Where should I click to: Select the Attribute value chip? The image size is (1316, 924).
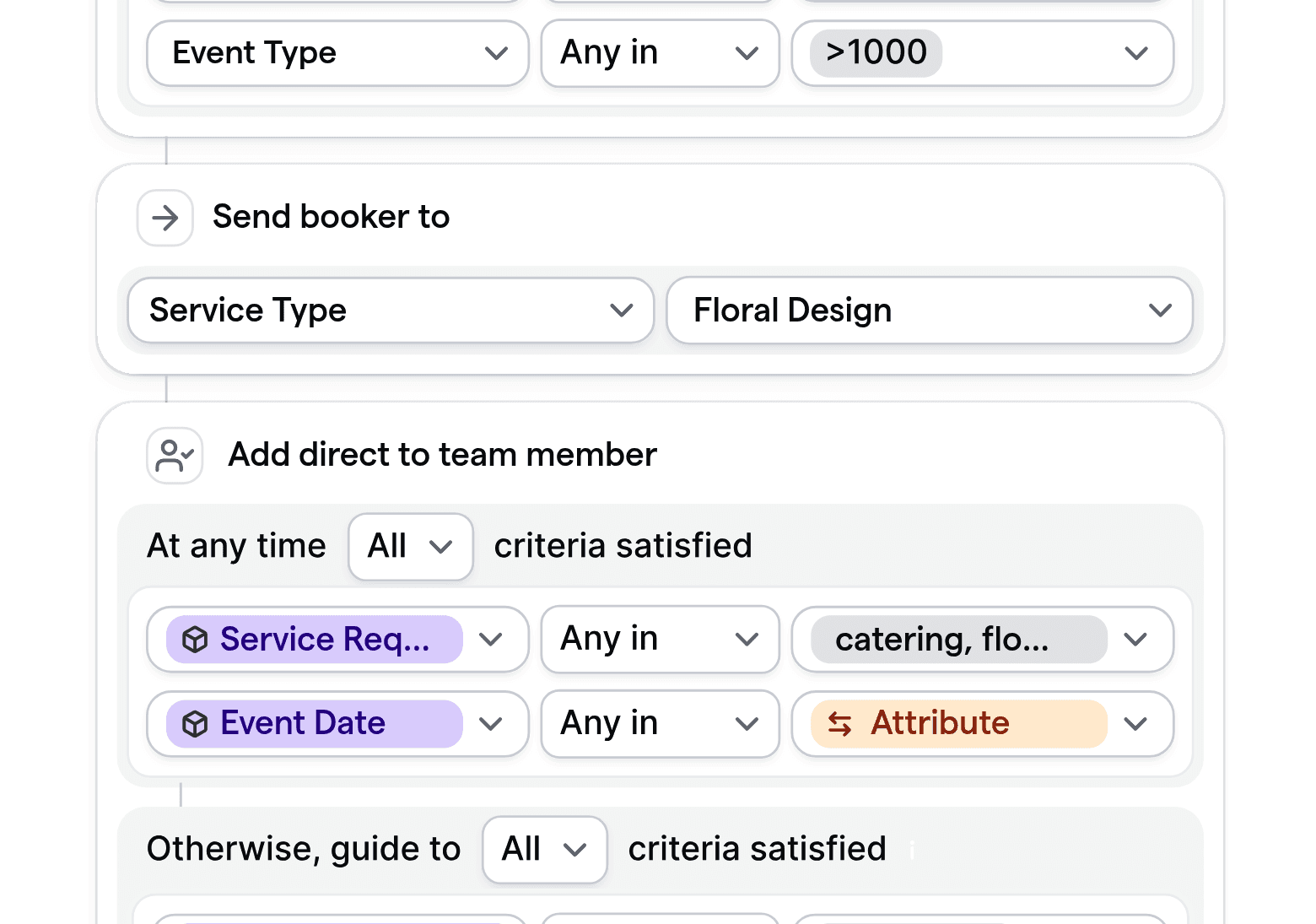point(957,724)
